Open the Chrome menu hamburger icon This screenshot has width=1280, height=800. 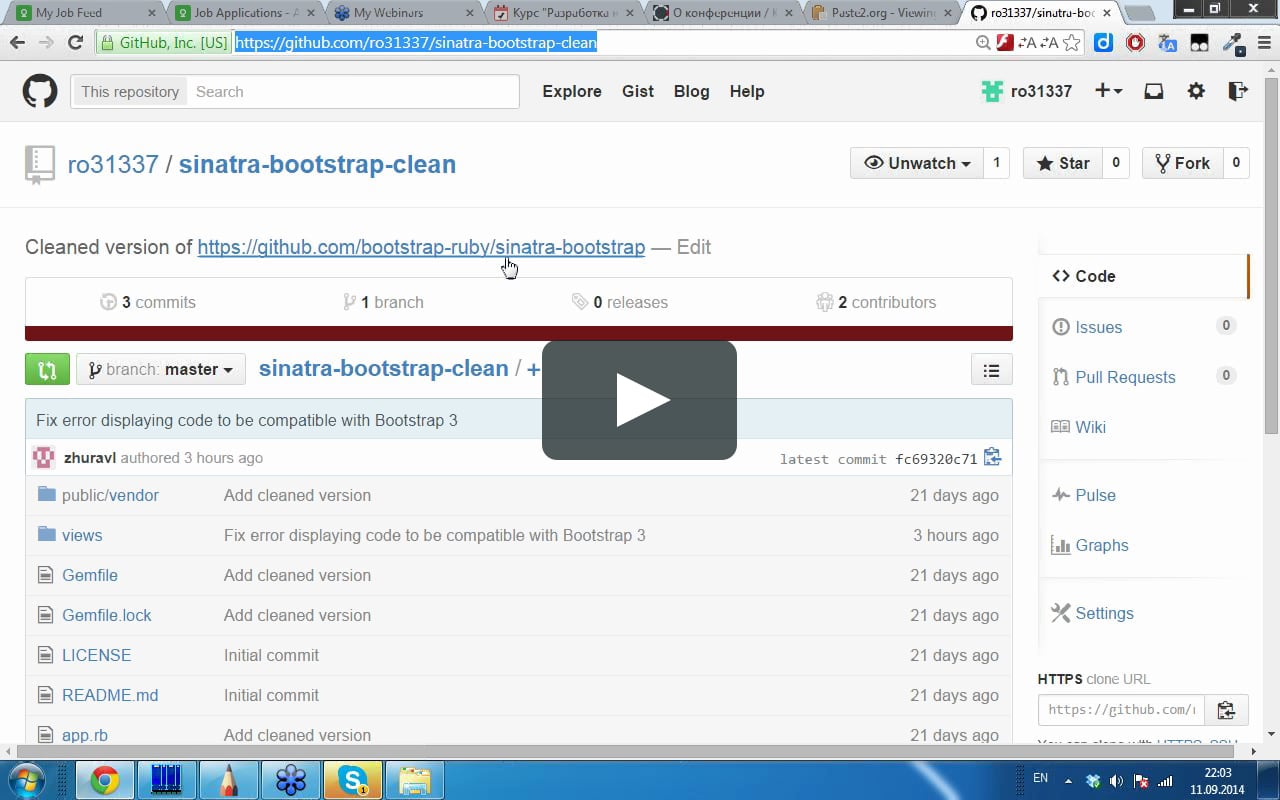point(1263,43)
